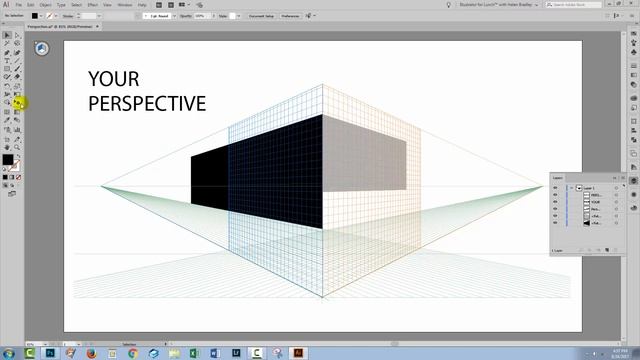640x360 pixels.
Task: Select the Shape Builder tool
Action: coord(7,103)
